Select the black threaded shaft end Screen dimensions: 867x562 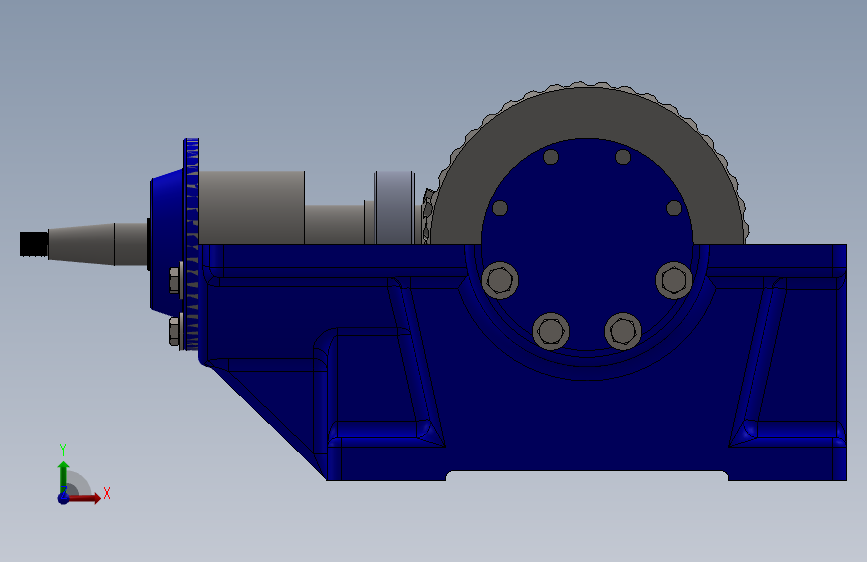(34, 244)
